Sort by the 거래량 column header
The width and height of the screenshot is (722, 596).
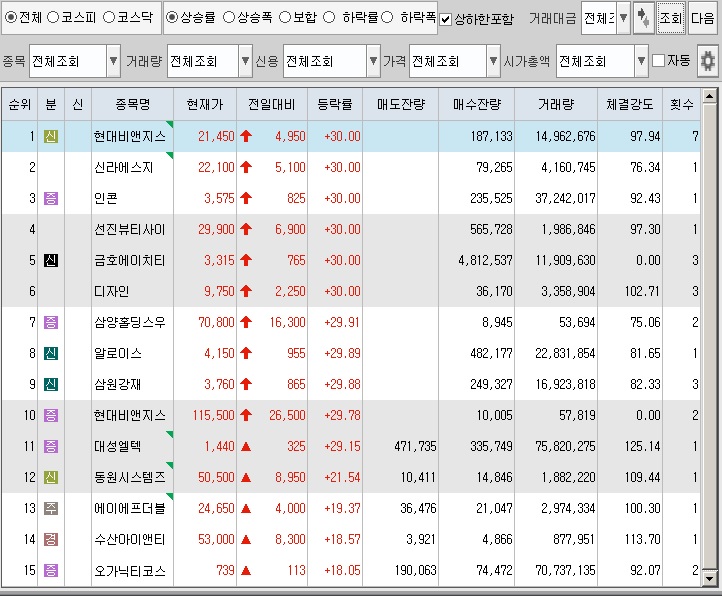click(x=556, y=104)
